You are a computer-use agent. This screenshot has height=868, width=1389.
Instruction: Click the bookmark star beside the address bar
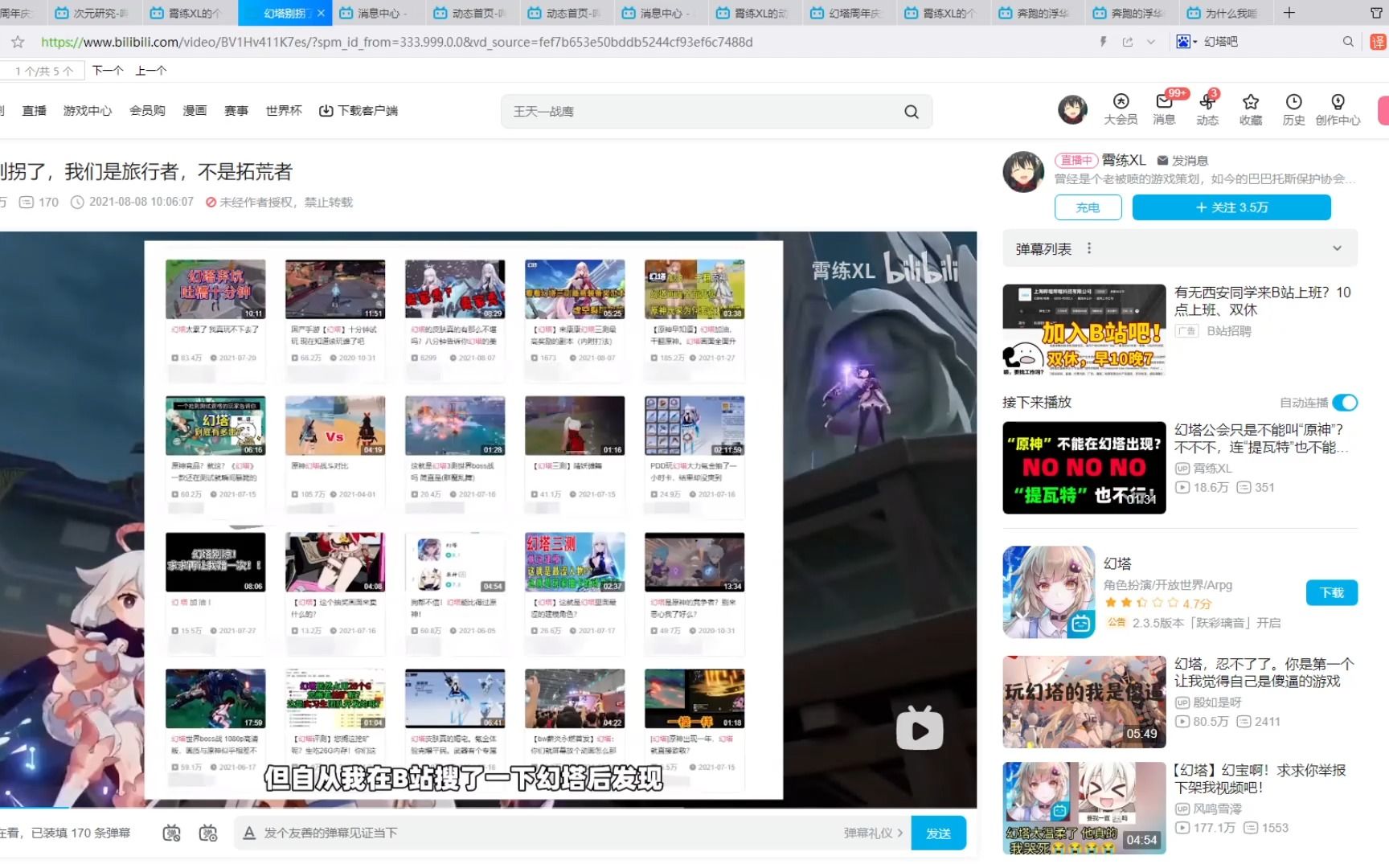tap(18, 42)
